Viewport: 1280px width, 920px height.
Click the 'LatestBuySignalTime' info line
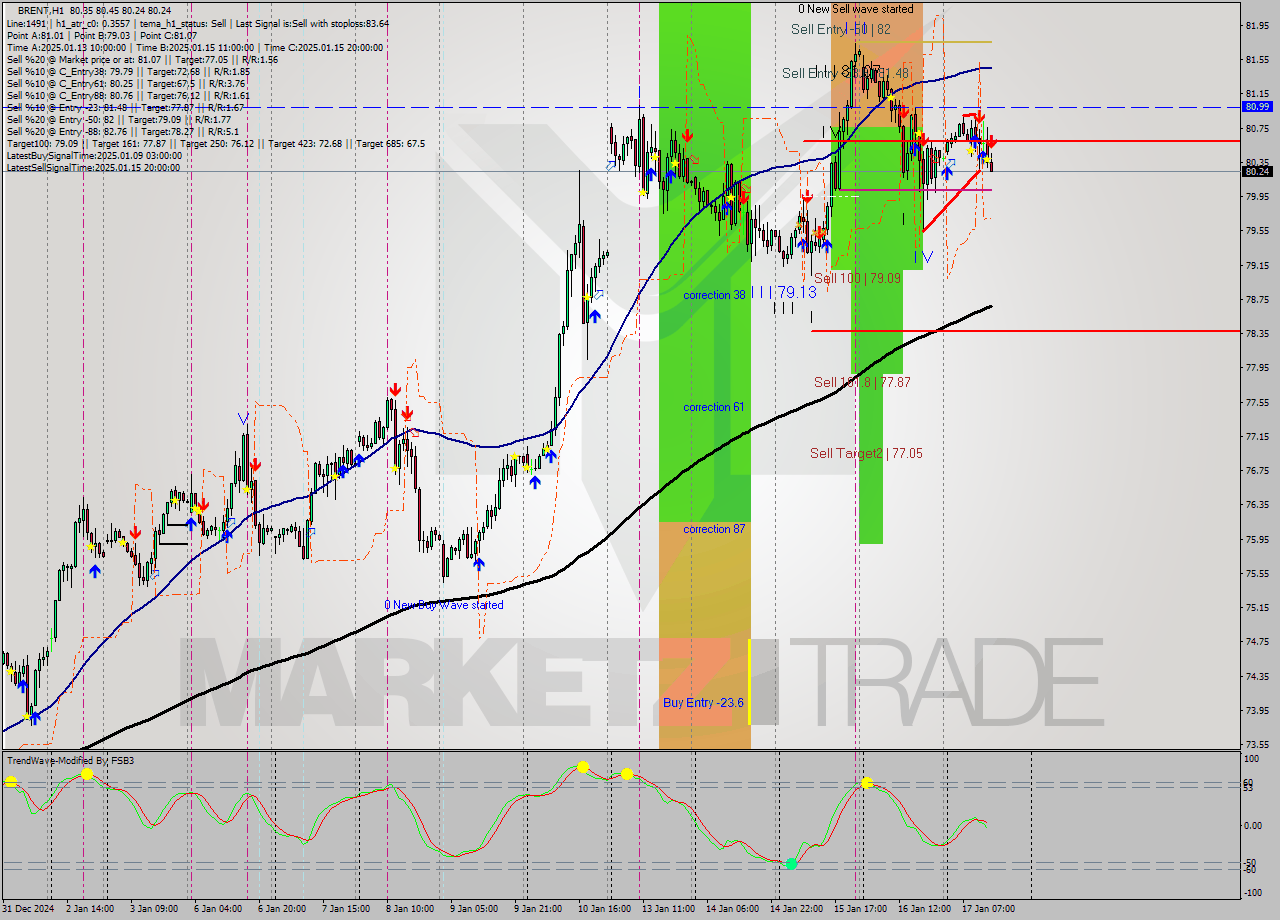[94, 156]
